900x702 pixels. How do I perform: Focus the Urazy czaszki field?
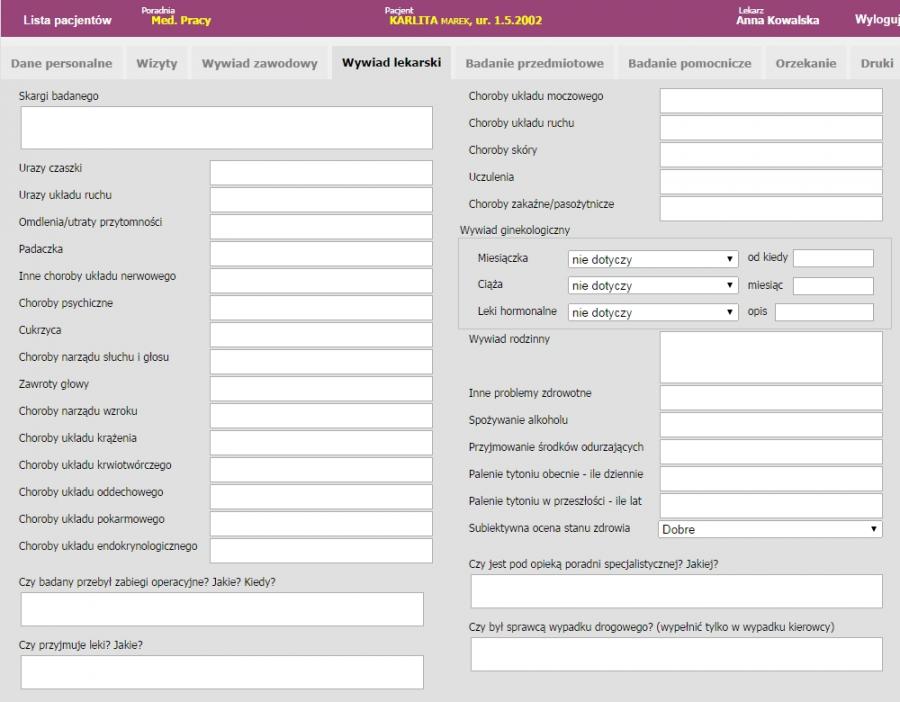point(321,173)
